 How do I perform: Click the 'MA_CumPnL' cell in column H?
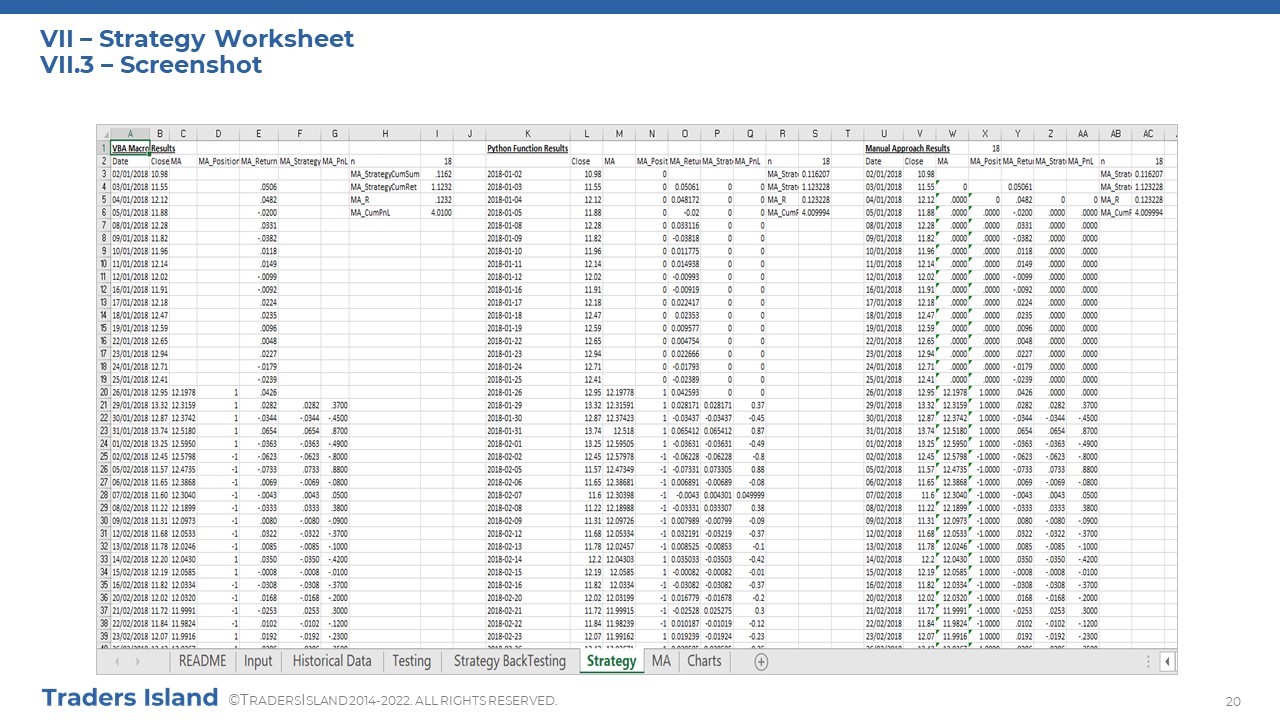385,212
